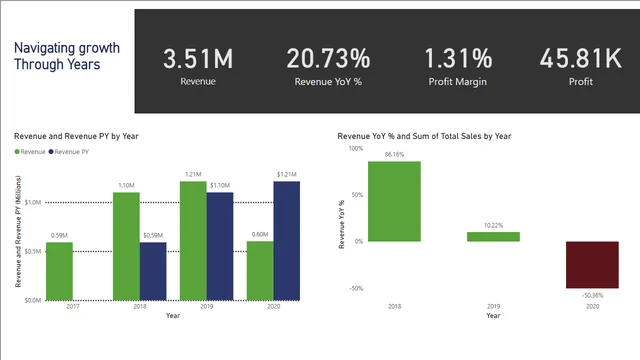Click the "10.22%" data label

click(x=493, y=225)
